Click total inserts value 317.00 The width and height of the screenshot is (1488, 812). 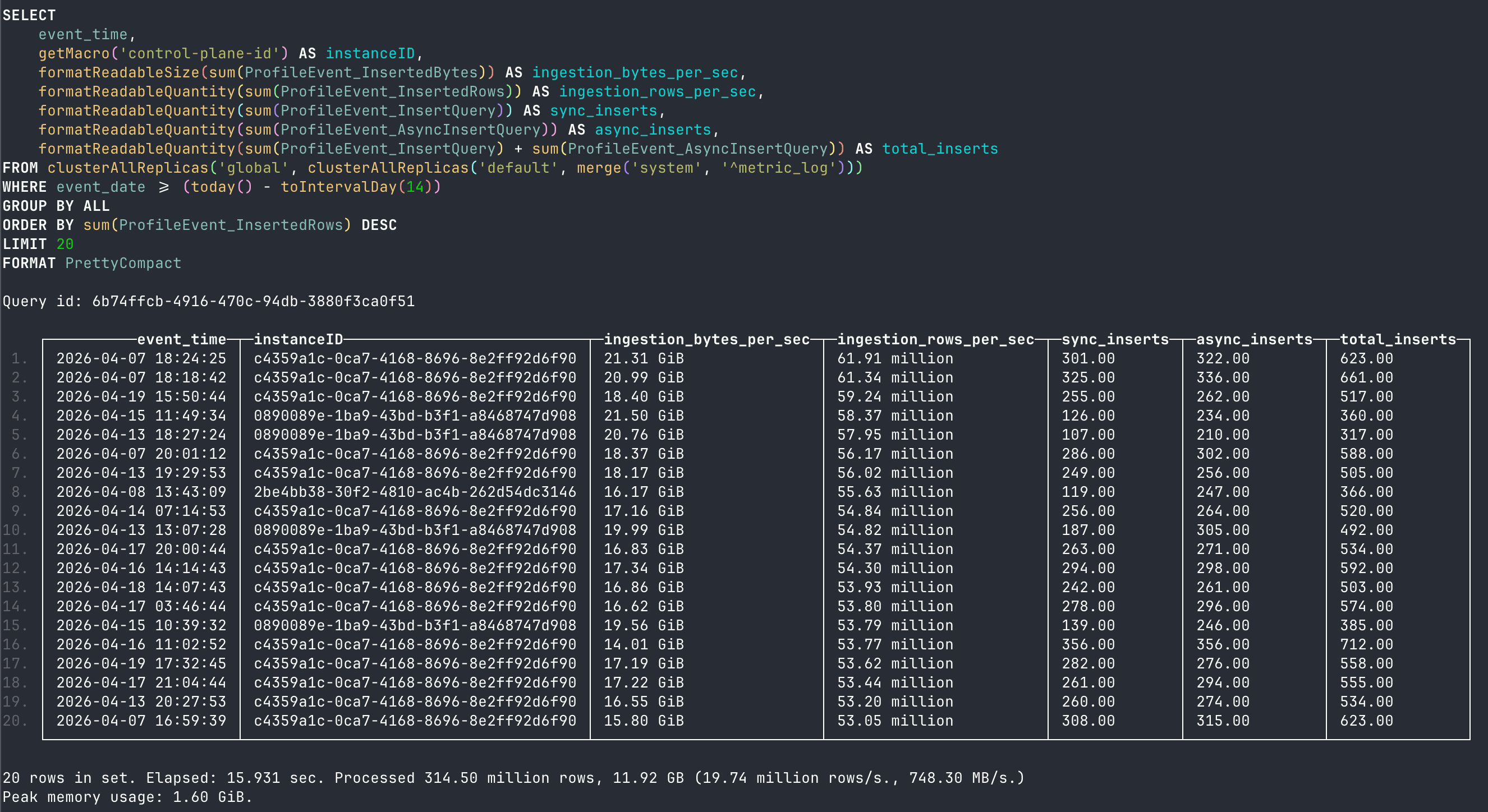click(x=1366, y=435)
